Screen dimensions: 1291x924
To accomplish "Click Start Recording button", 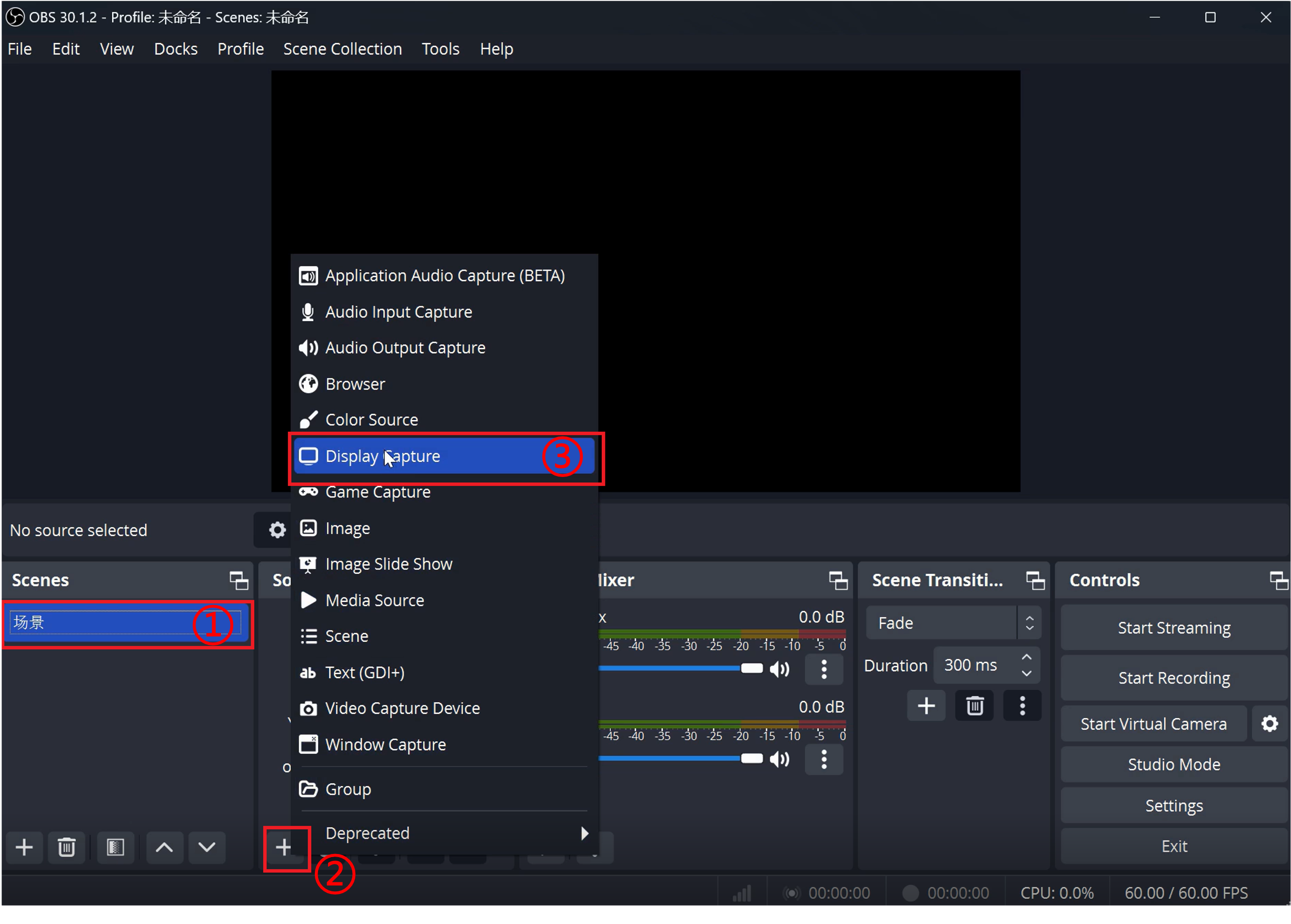I will 1174,678.
